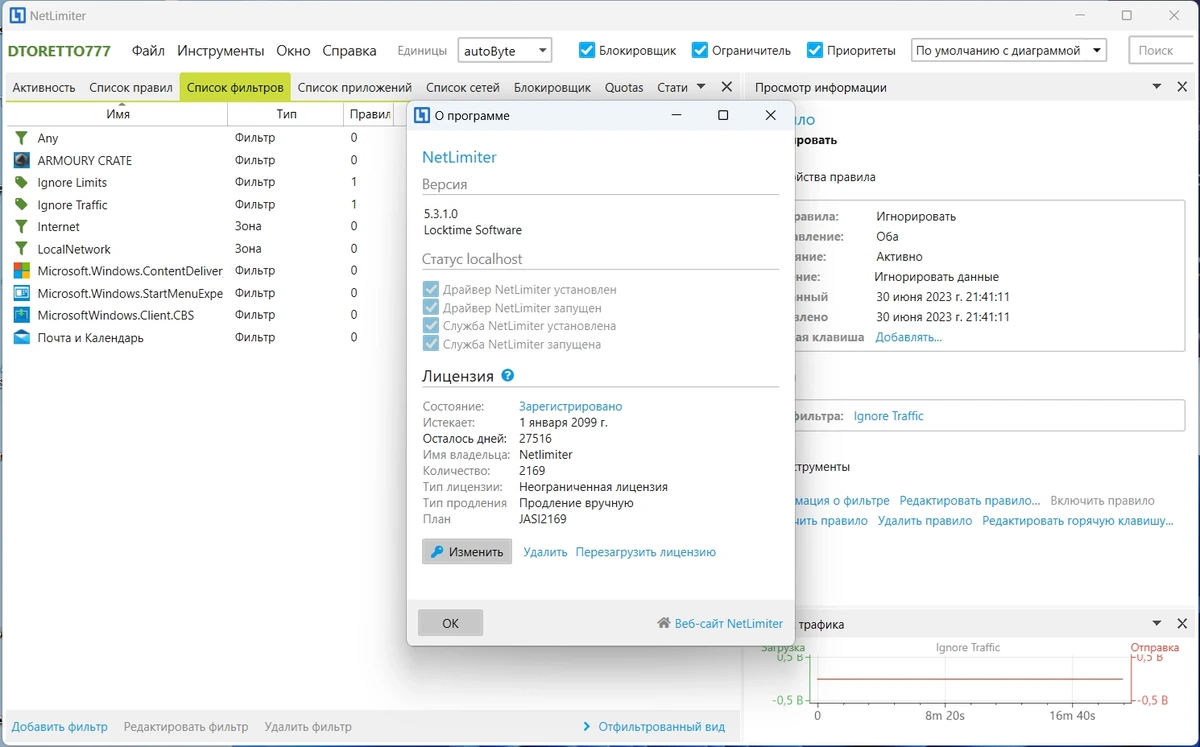The width and height of the screenshot is (1200, 747).
Task: Switch to the Список приложений tab
Action: click(355, 87)
